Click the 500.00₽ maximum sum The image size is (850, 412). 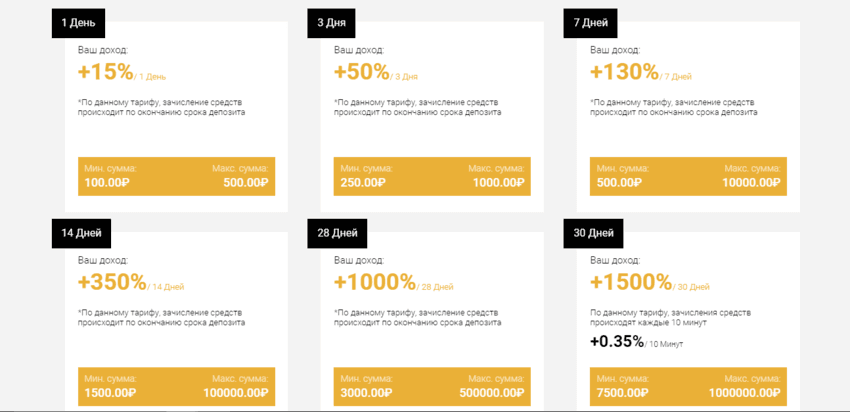click(x=245, y=182)
